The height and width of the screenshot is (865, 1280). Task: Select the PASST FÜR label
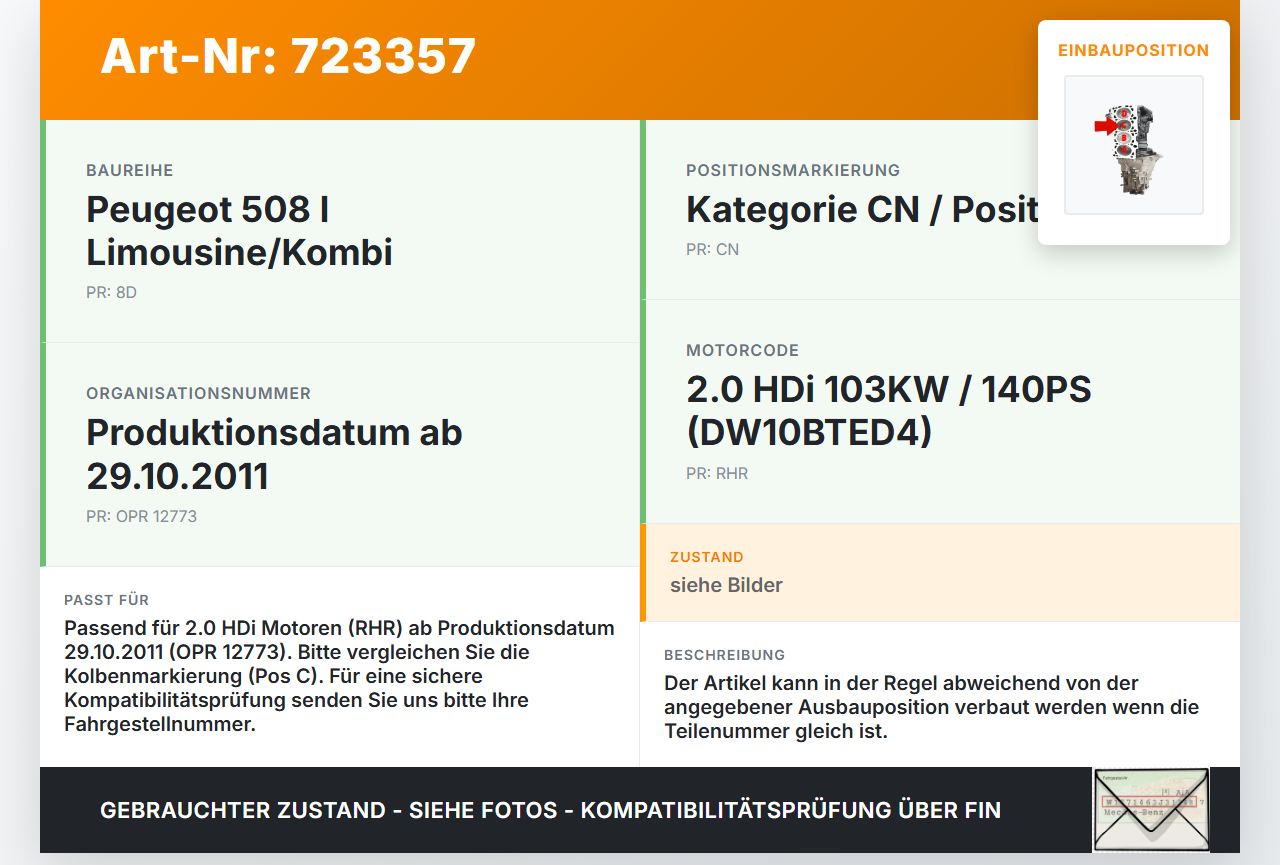pyautogui.click(x=107, y=600)
